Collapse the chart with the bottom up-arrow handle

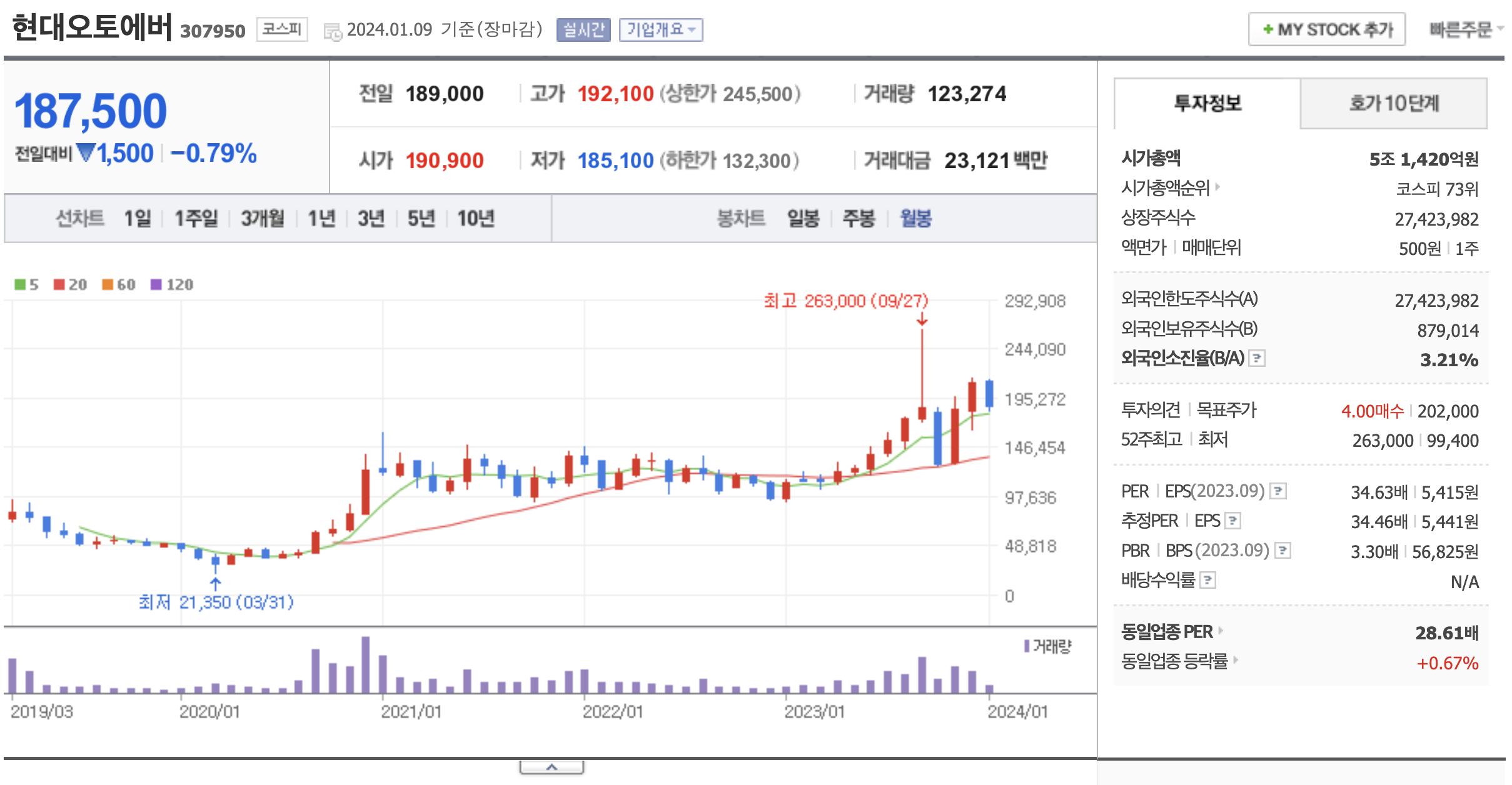pos(552,767)
